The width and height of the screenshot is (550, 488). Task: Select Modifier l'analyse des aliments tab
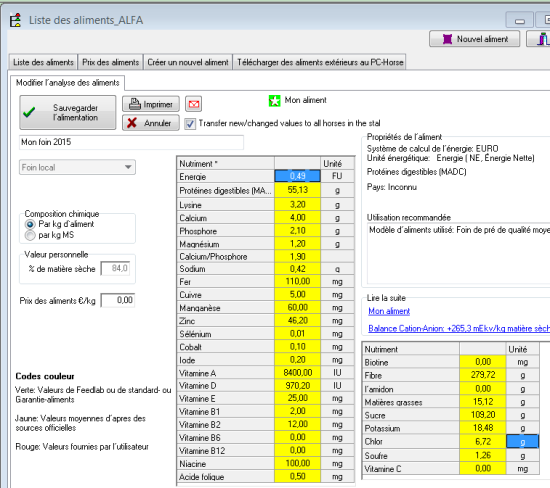[x=67, y=83]
